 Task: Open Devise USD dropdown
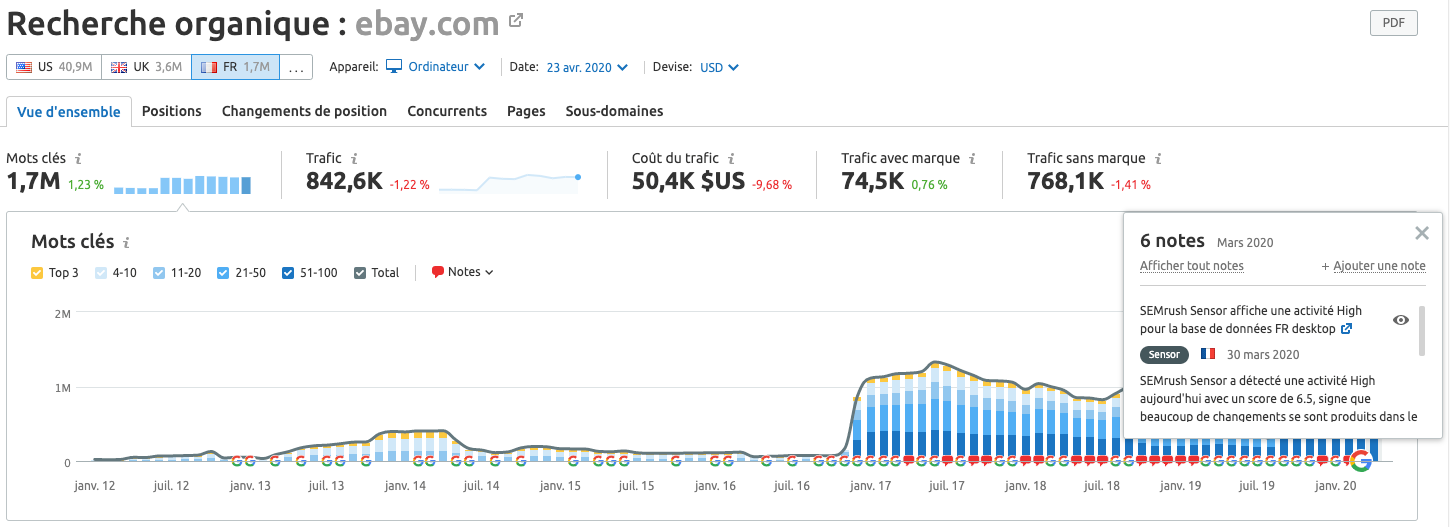point(719,67)
